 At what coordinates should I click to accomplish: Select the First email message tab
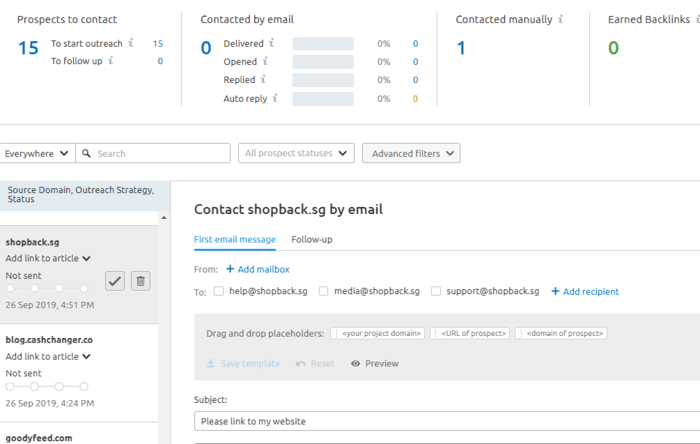[235, 240]
